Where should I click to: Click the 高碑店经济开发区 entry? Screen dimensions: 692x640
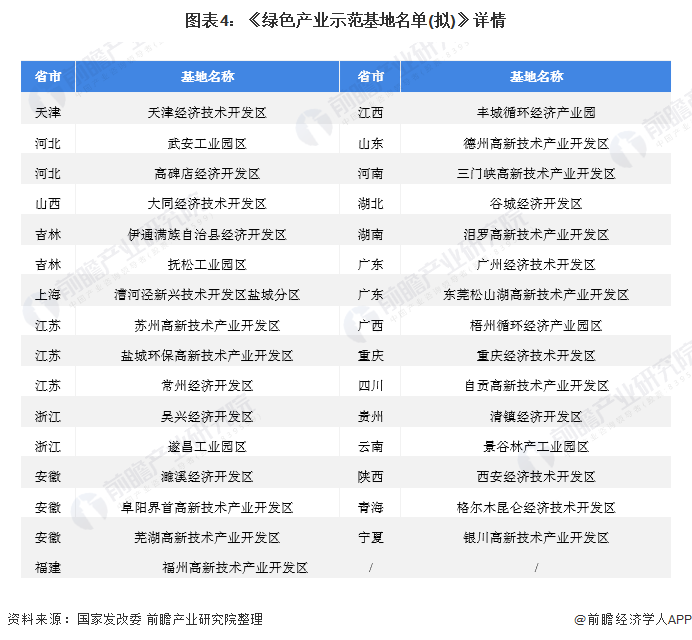(207, 173)
